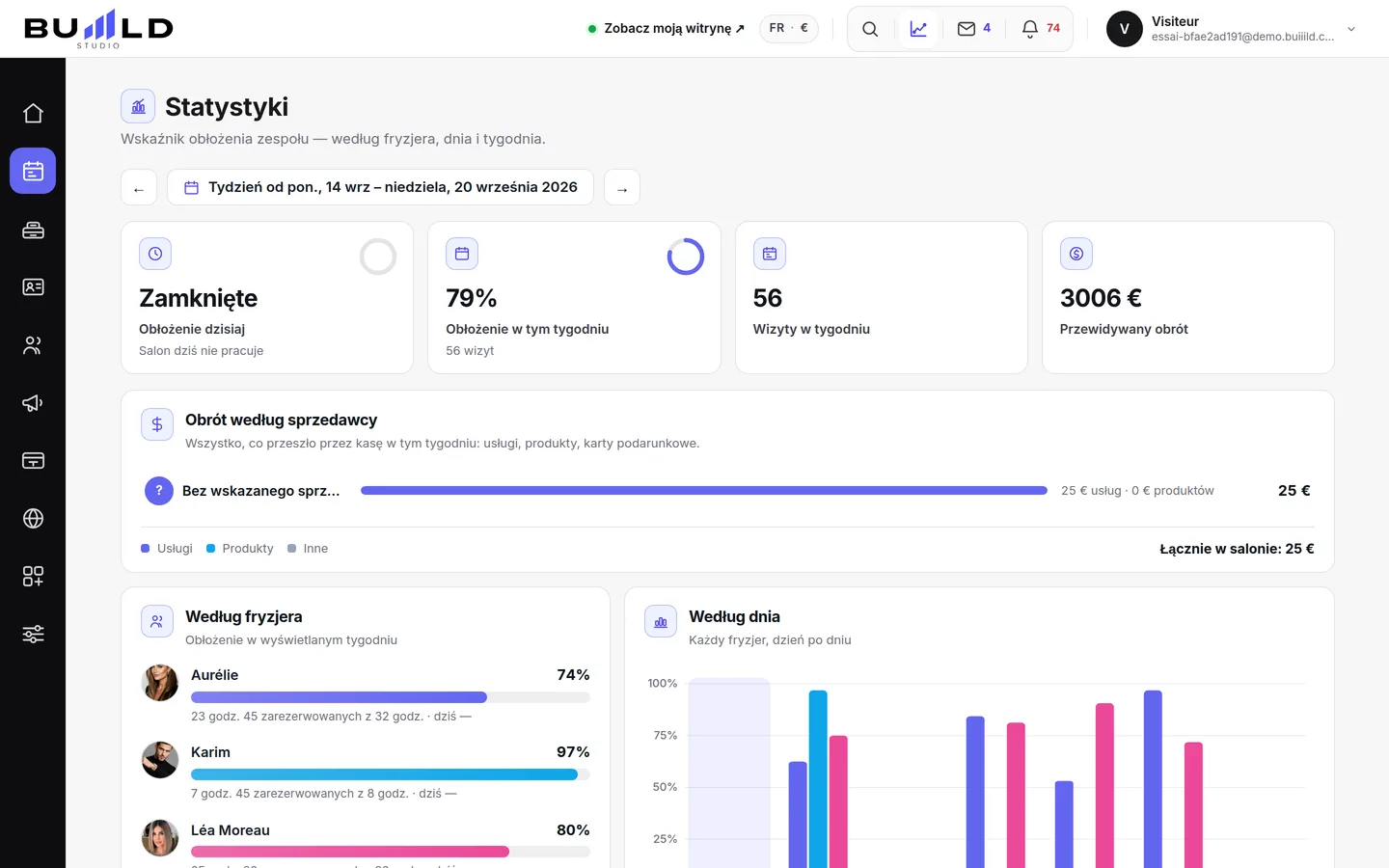The height and width of the screenshot is (868, 1389).
Task: Click the question mark badge for unassigned seller
Action: click(x=159, y=491)
